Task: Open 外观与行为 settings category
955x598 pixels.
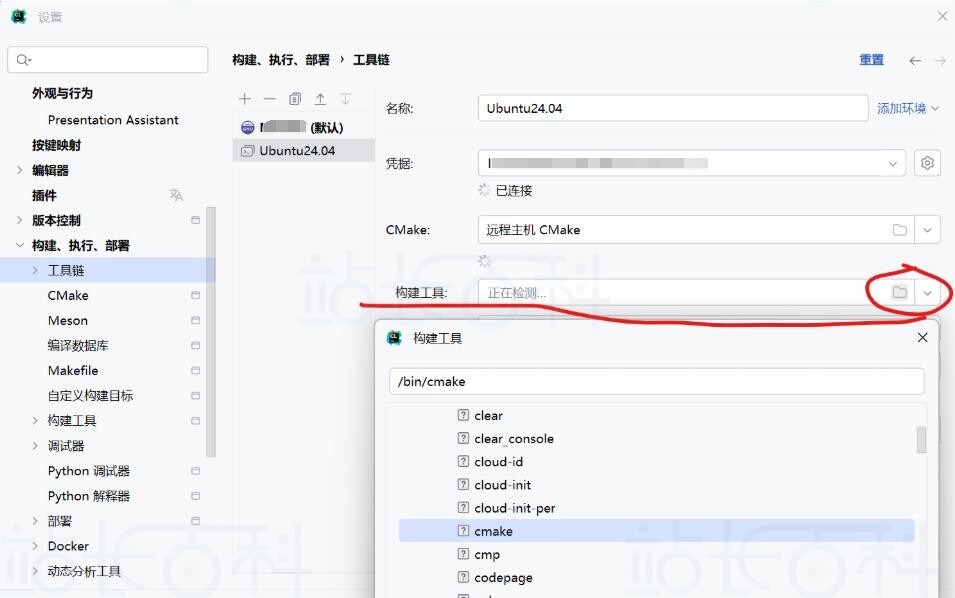Action: tap(62, 93)
